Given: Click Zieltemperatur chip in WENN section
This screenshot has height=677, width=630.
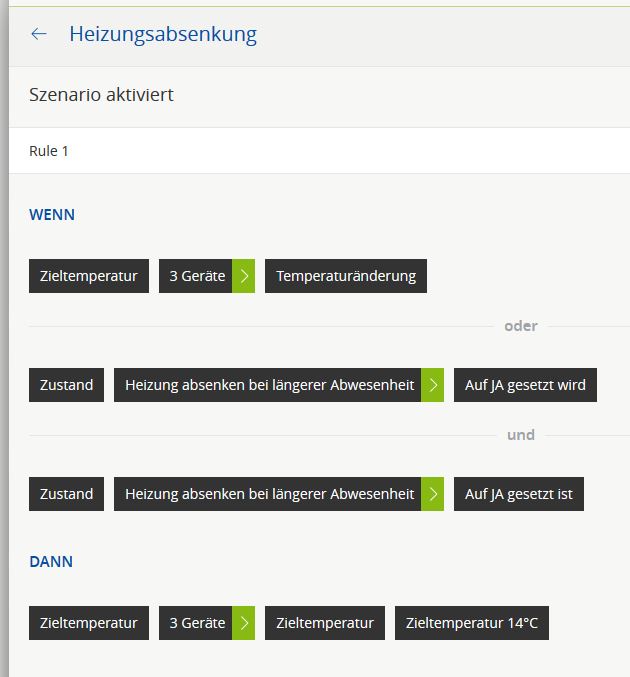Looking at the screenshot, I should 89,276.
